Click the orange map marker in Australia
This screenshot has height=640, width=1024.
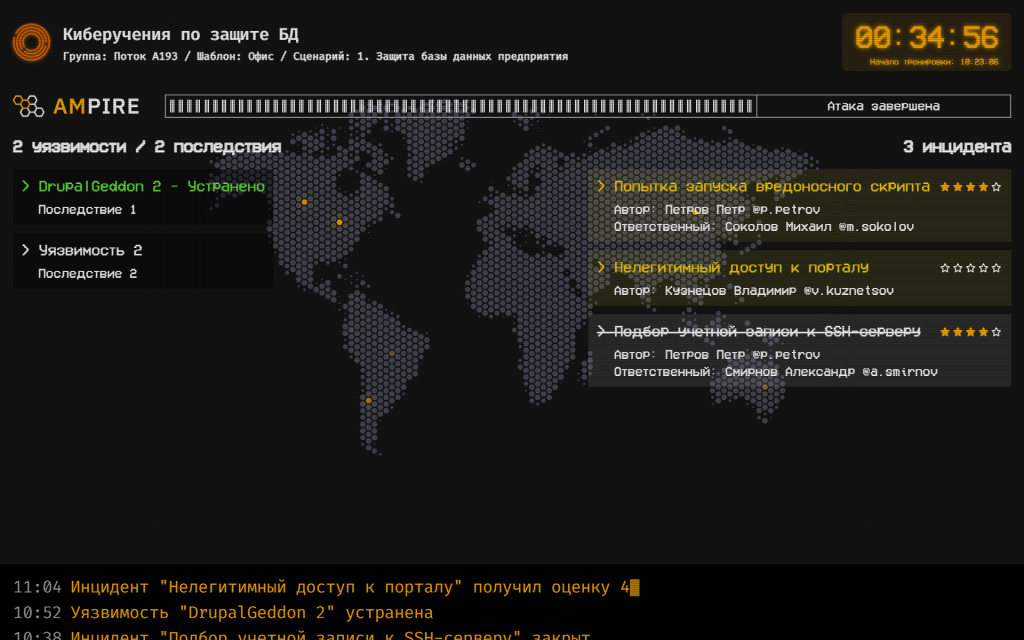click(765, 386)
